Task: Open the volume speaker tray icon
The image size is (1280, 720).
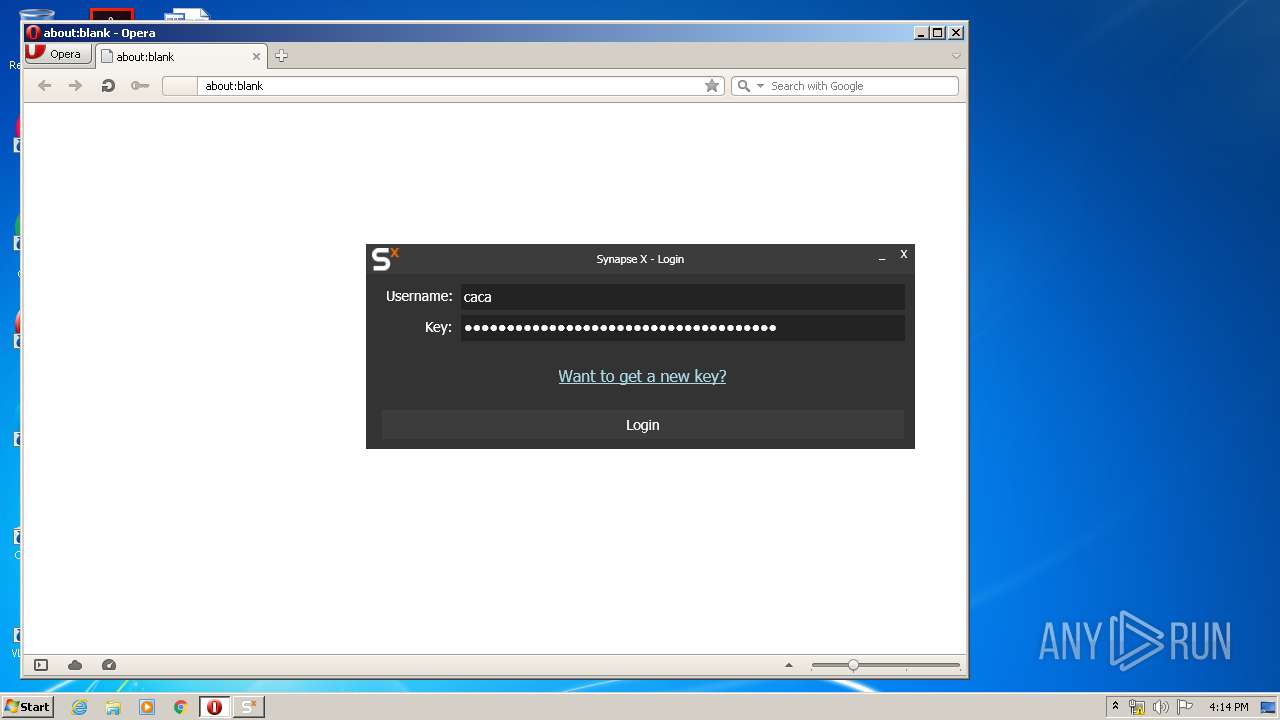Action: coord(1160,707)
